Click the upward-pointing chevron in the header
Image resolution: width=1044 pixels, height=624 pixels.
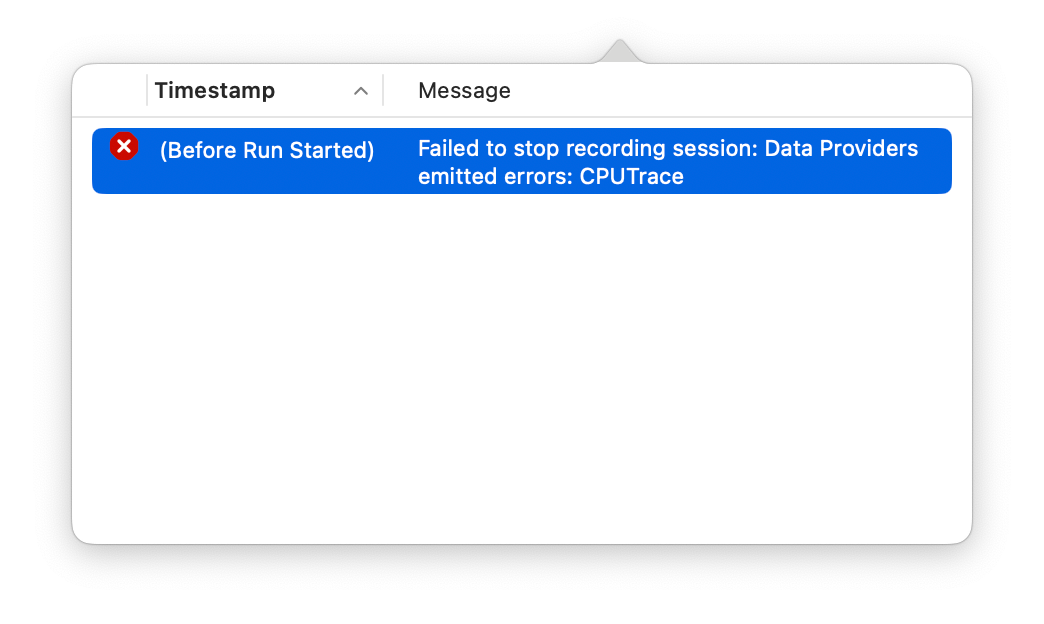[x=362, y=90]
